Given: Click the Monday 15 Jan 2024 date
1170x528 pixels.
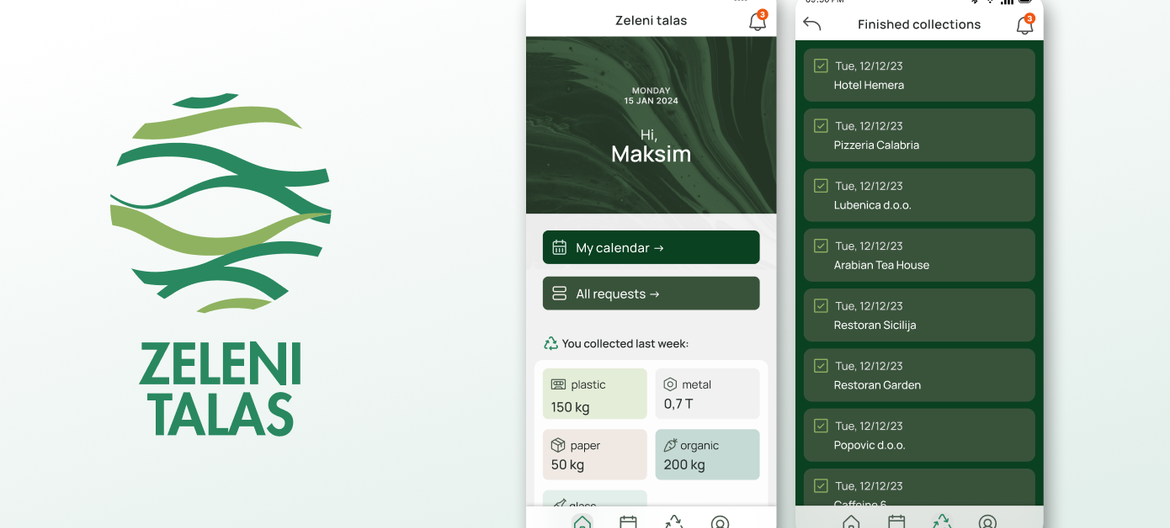Looking at the screenshot, I should [651, 95].
